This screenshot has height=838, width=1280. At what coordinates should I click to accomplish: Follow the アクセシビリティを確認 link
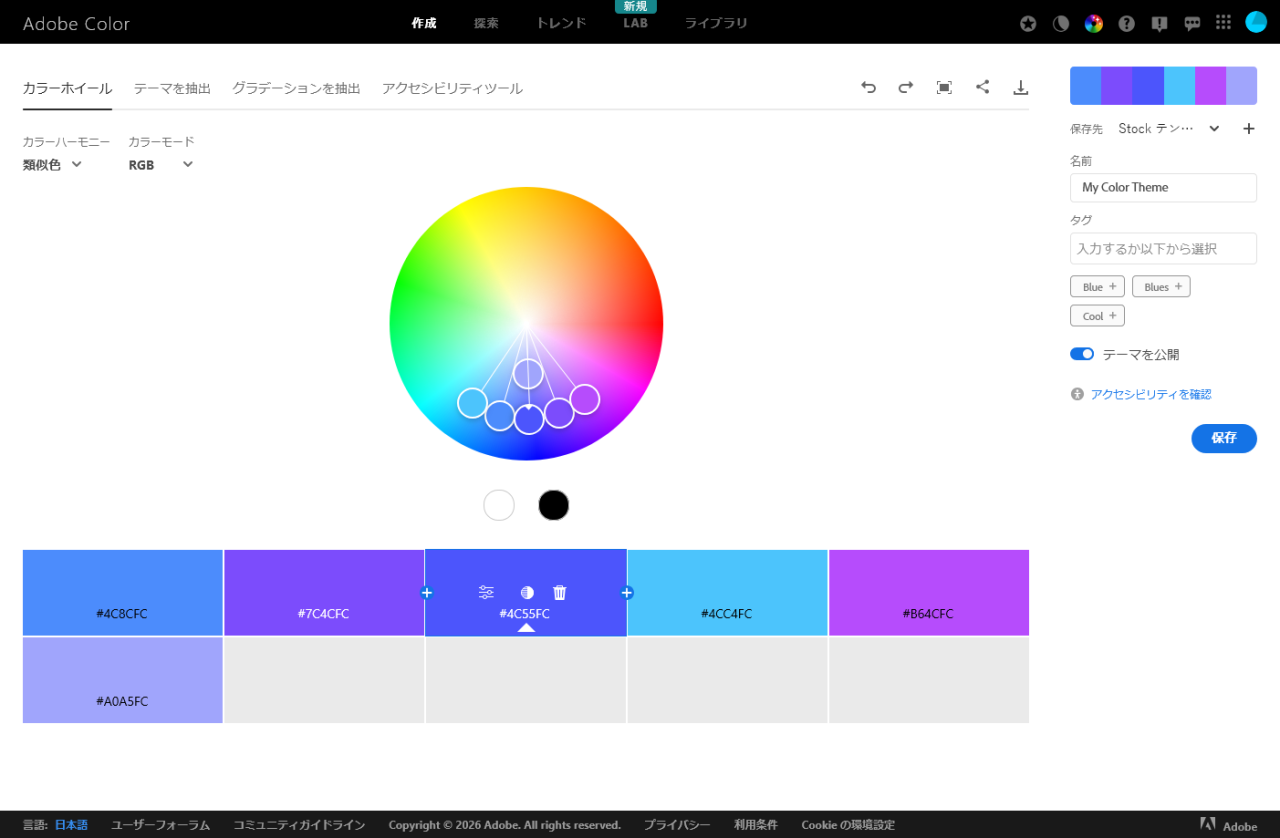click(1150, 394)
